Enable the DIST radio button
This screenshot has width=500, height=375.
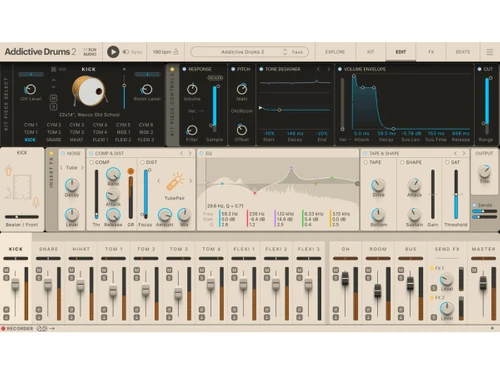(x=142, y=162)
